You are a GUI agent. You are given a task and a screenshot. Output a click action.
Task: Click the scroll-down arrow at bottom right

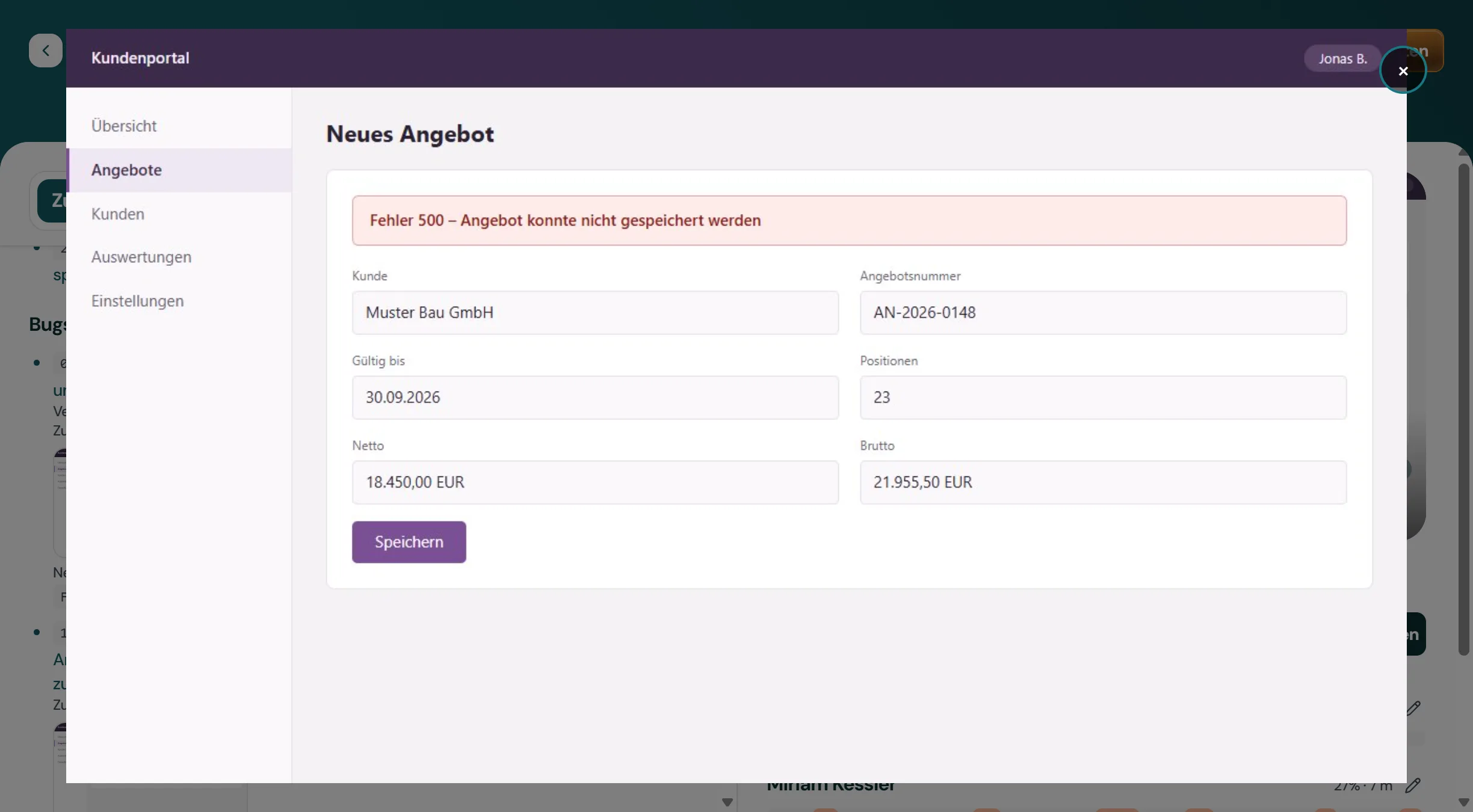(x=1464, y=802)
